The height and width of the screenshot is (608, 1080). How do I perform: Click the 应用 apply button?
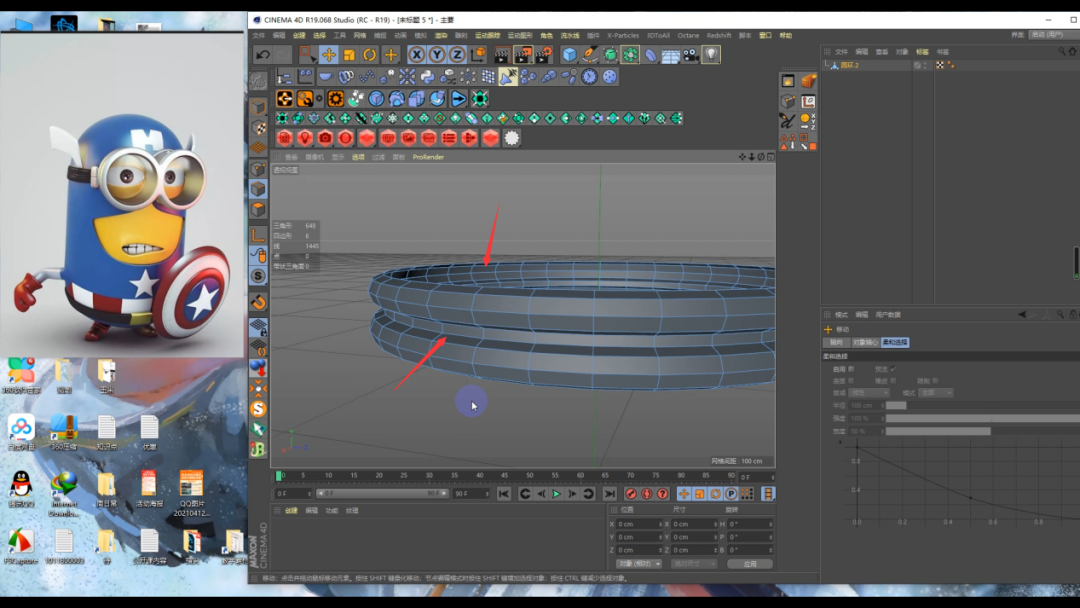coord(750,564)
